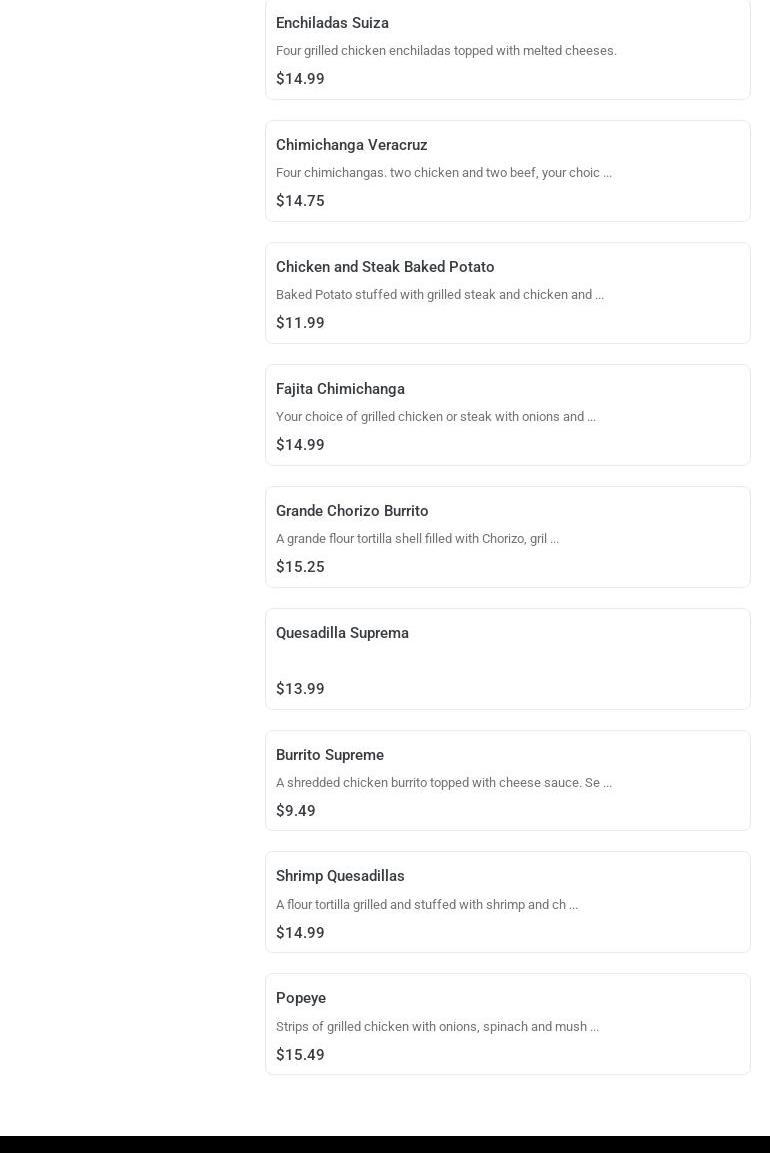770x1153 pixels.
Task: Open the Enchiladas Suiza menu item
Action: 507,49
